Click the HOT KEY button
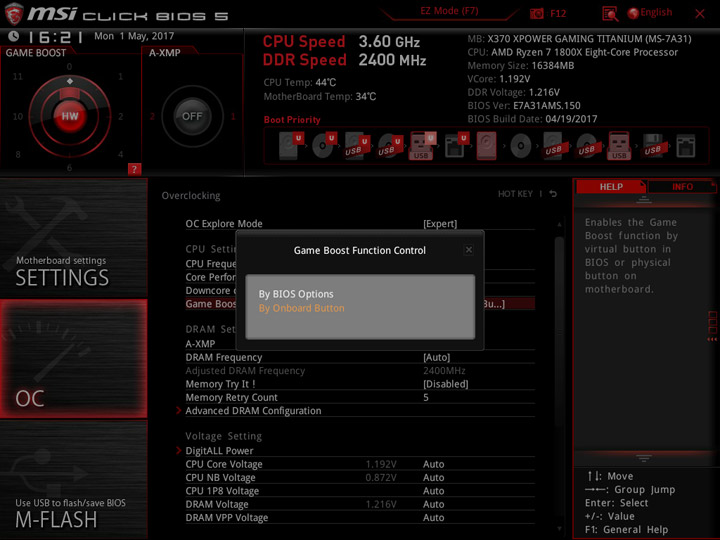Image resolution: width=720 pixels, height=540 pixels. tap(515, 194)
